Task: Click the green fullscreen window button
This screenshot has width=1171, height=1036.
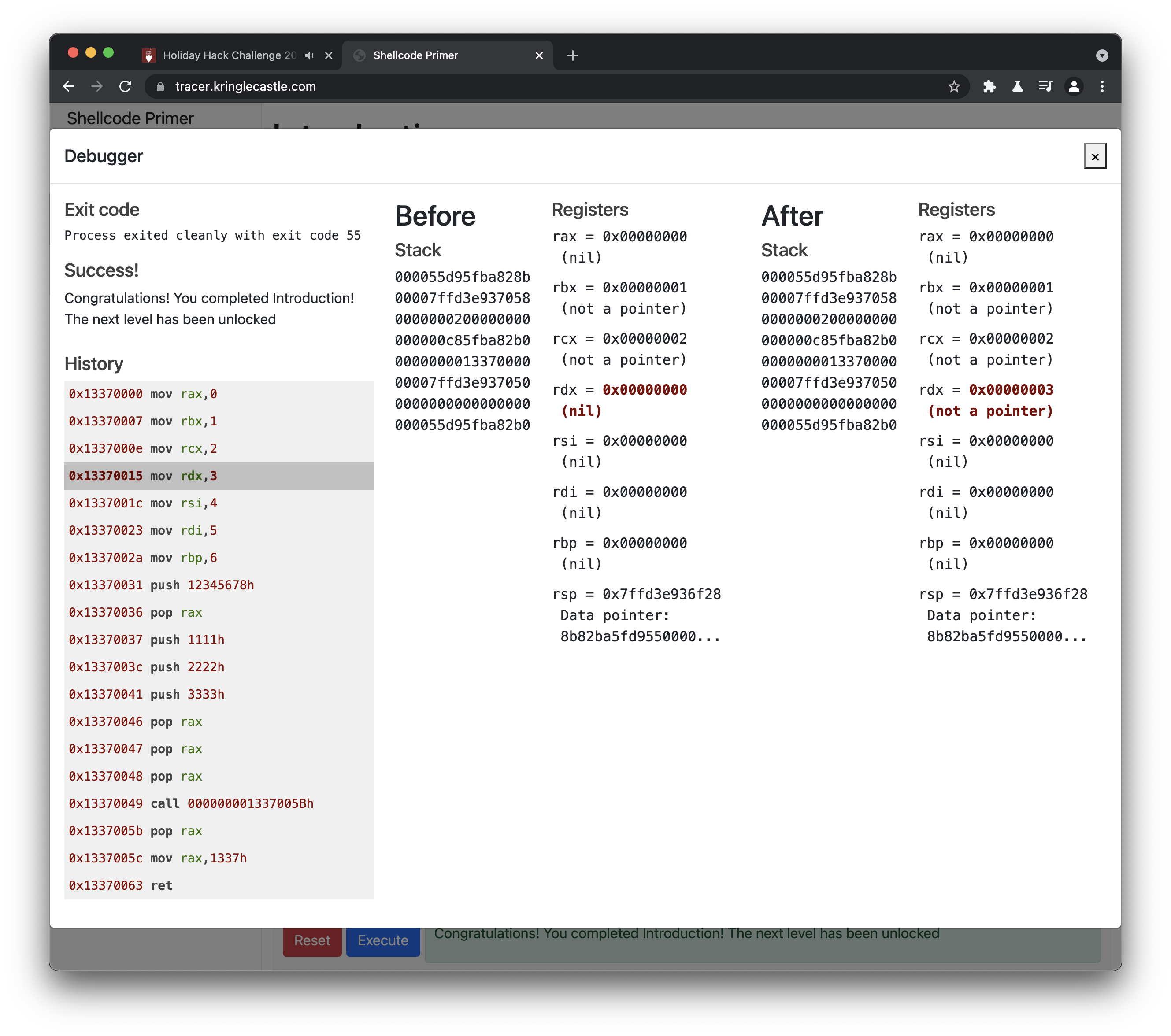Action: (108, 53)
